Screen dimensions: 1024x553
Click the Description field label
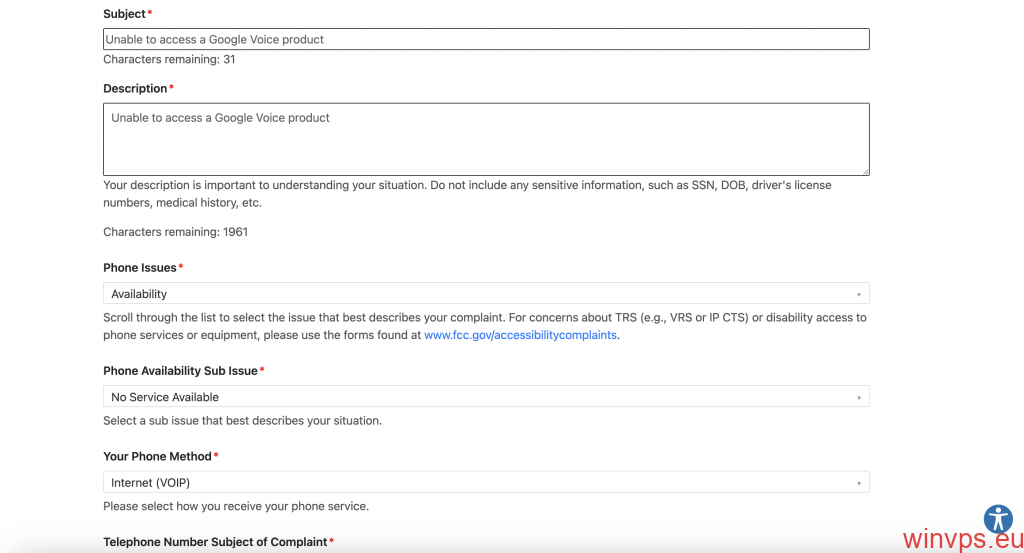pos(134,88)
